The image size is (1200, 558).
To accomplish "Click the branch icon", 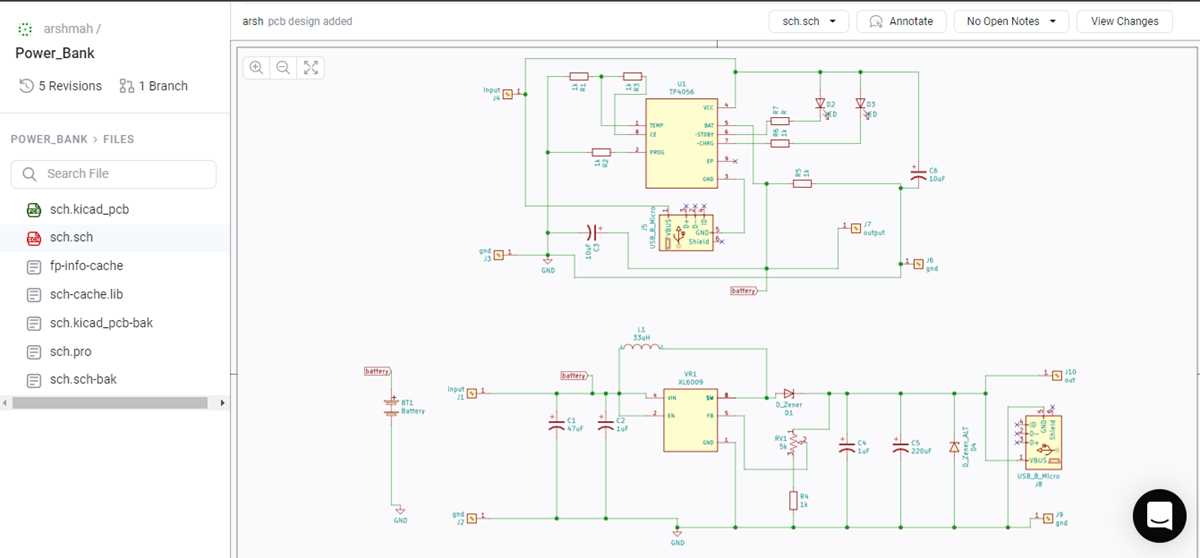I will coord(126,86).
